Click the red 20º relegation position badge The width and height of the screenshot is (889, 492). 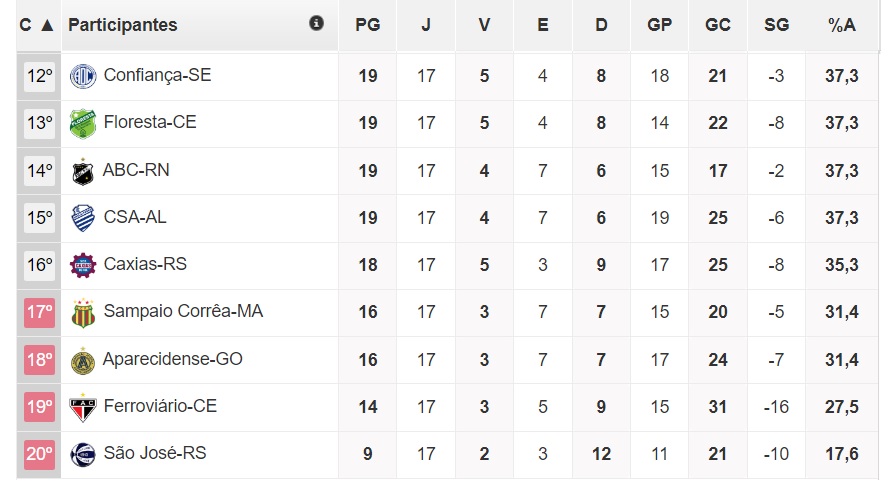coord(39,454)
